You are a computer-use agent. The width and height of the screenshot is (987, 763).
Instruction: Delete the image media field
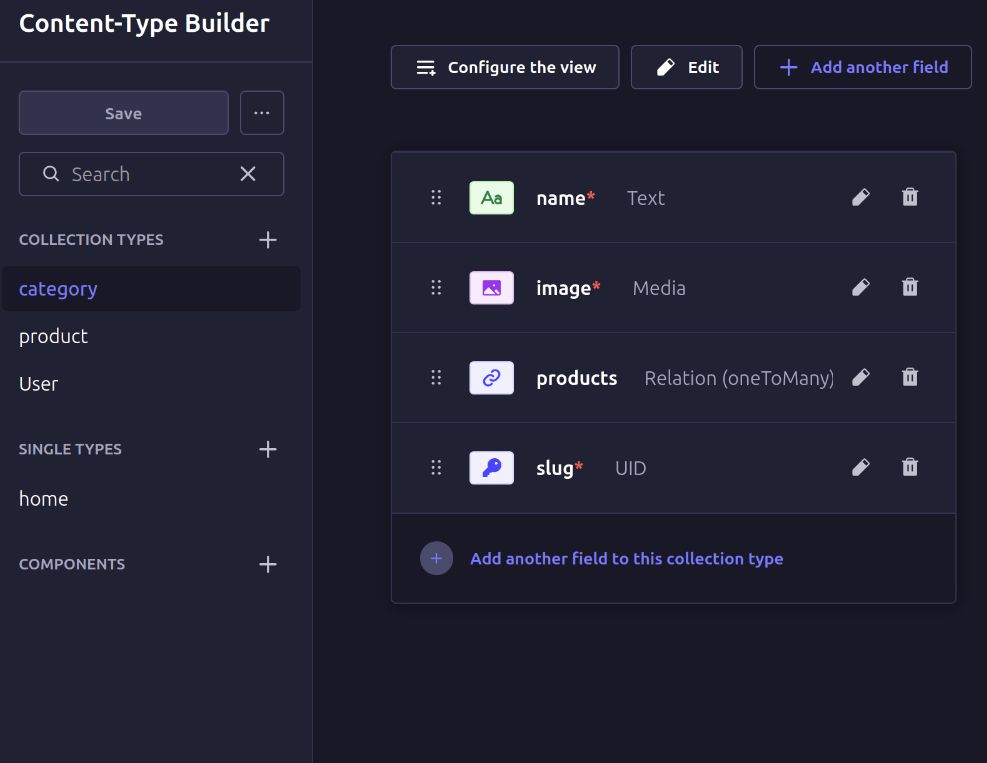[909, 287]
